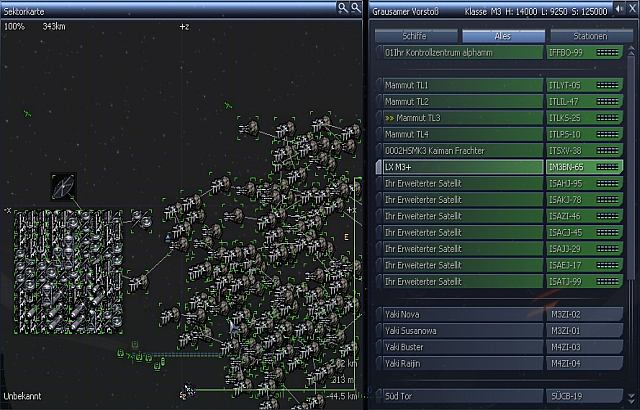The height and width of the screenshot is (410, 640).
Task: Click the orange E marker on the map
Action: [x=347, y=237]
